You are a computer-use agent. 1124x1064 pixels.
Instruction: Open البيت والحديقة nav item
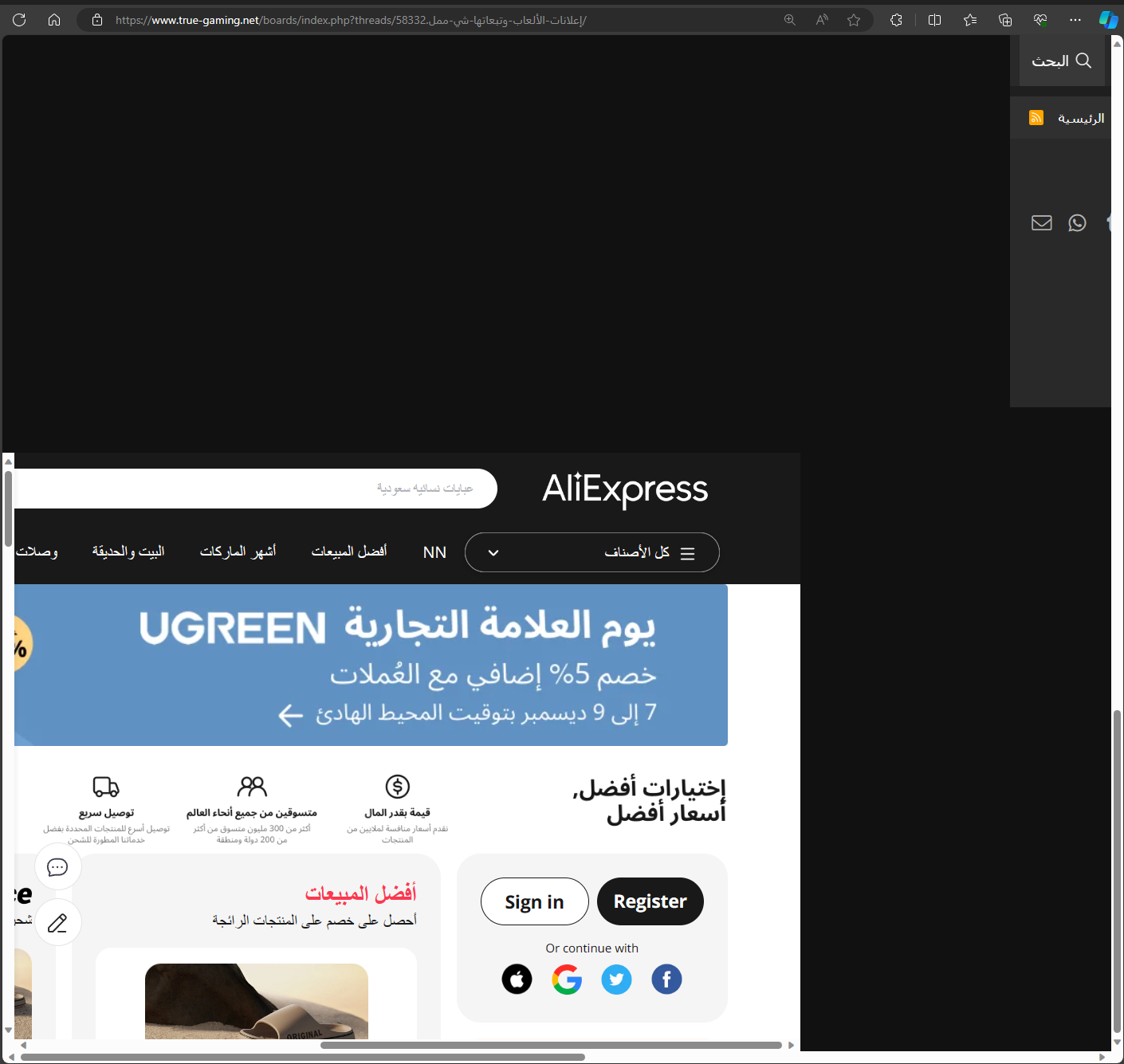click(x=128, y=552)
